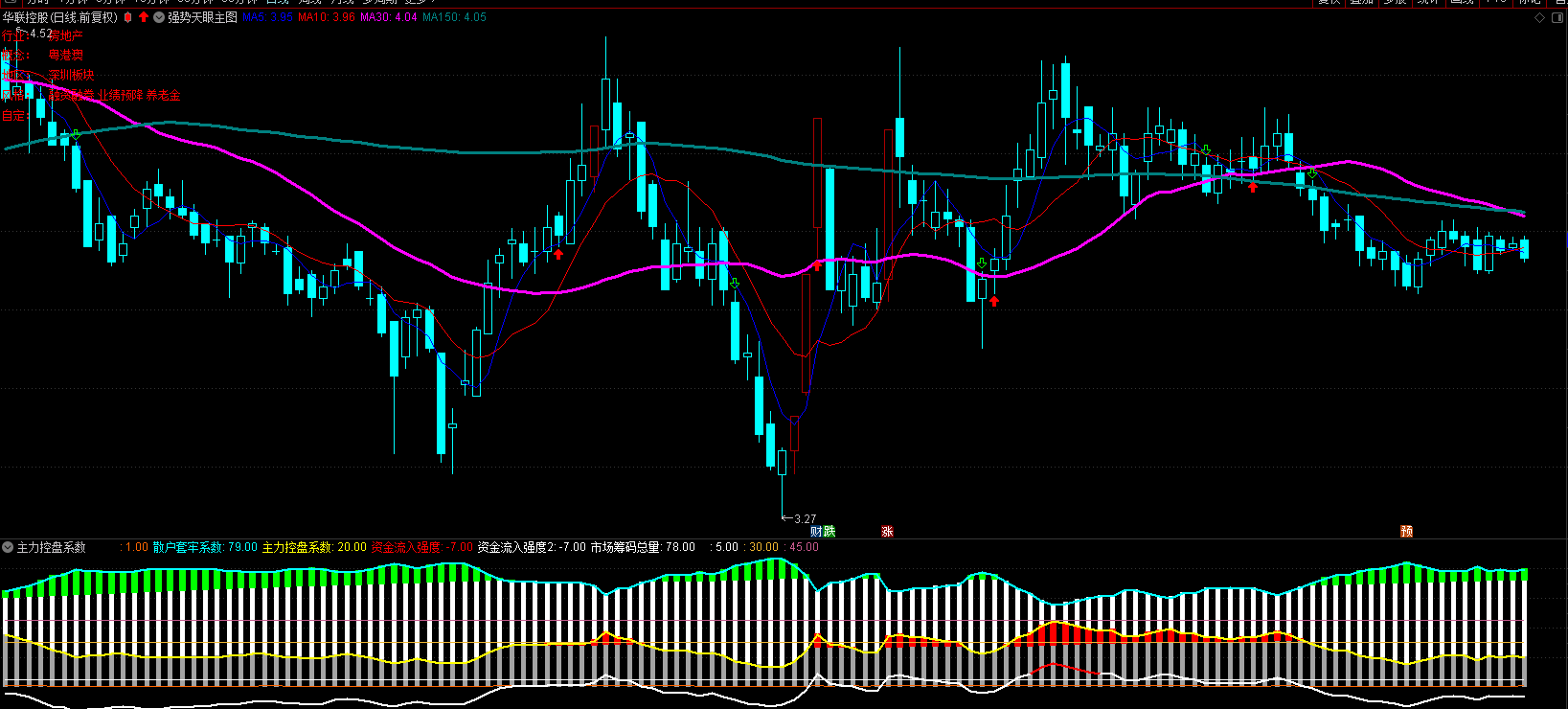Click the MA10: 3.96 moving average label

click(326, 17)
